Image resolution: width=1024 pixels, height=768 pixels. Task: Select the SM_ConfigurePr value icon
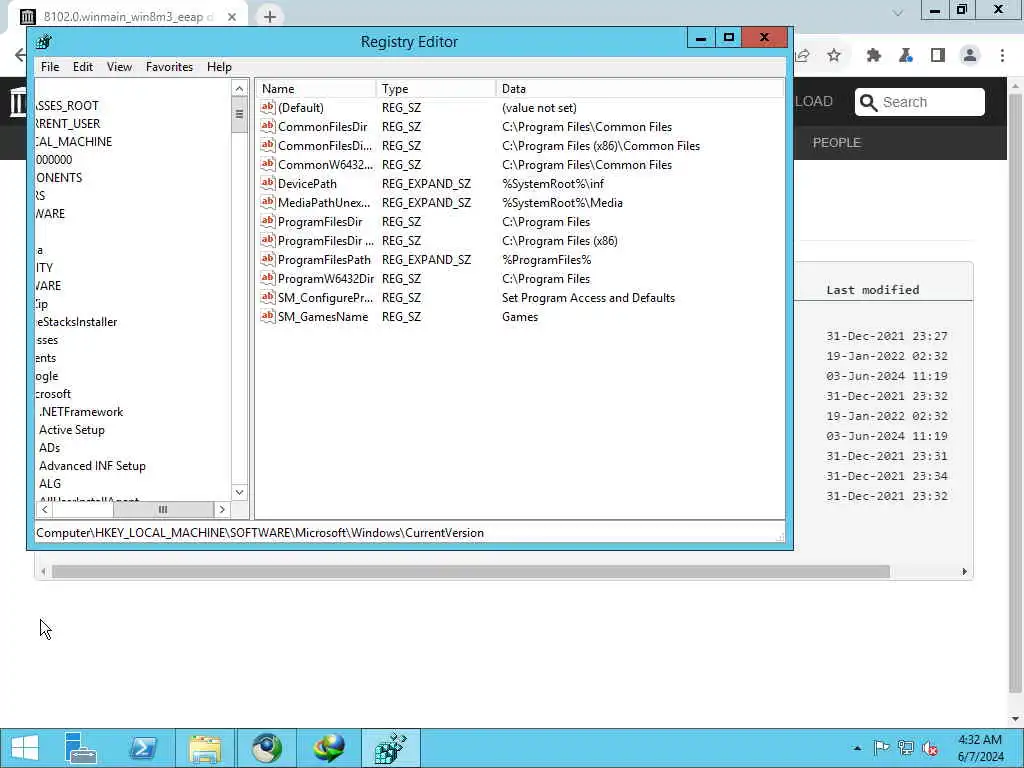(267, 296)
